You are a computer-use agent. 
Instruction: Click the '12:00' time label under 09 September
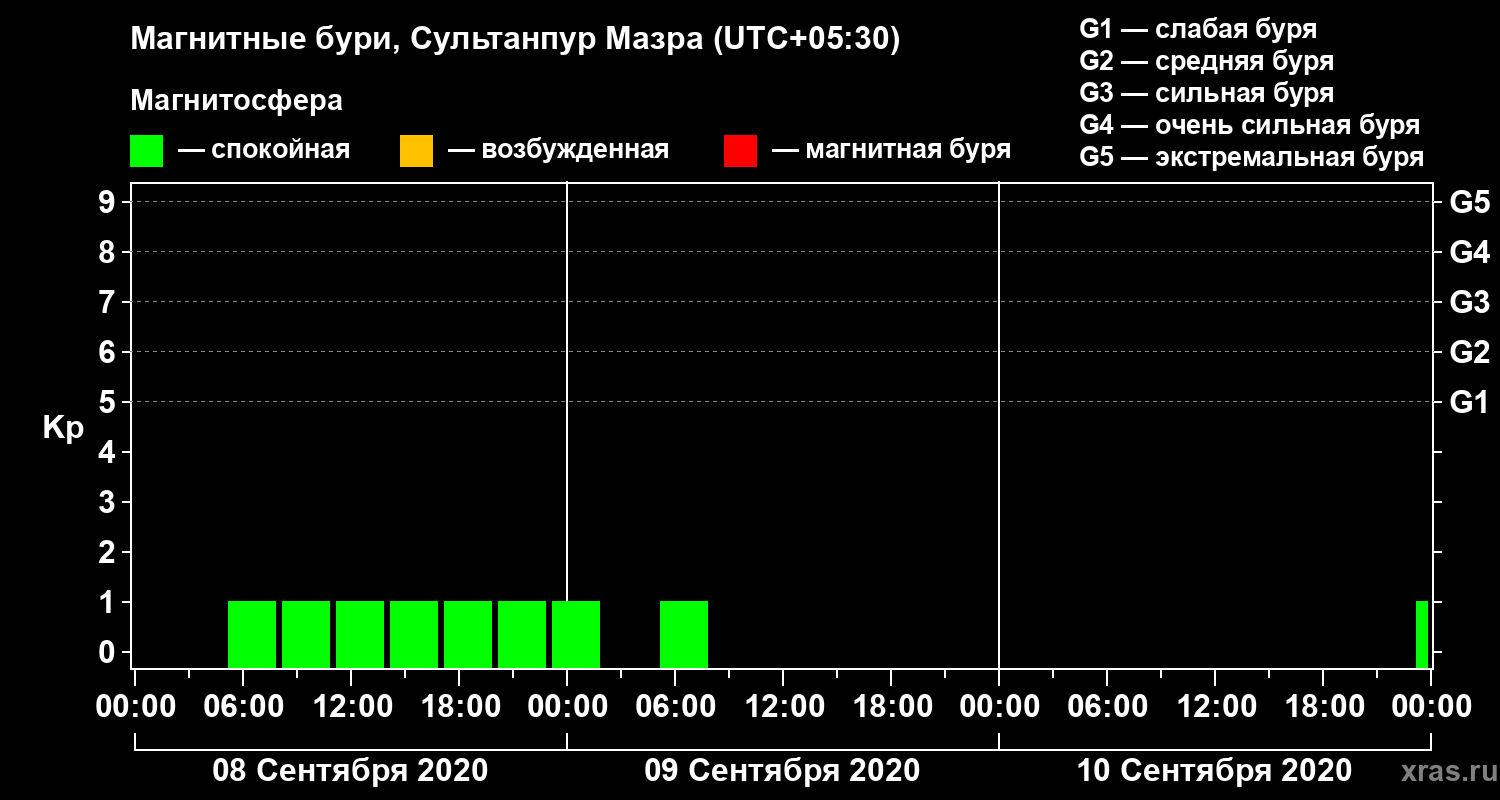783,707
